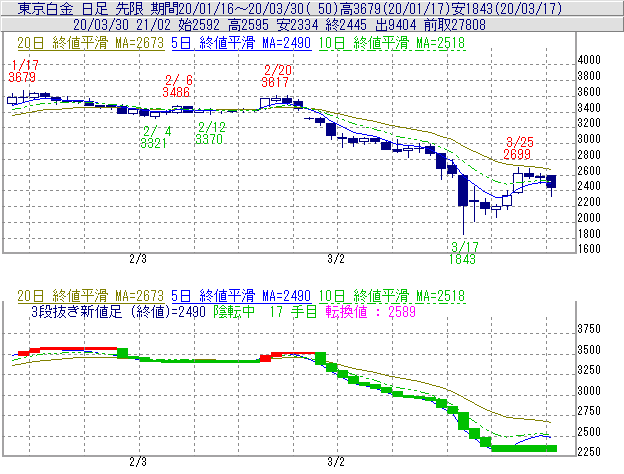Click the 2/4 3321 low annotation

pyautogui.click(x=155, y=137)
